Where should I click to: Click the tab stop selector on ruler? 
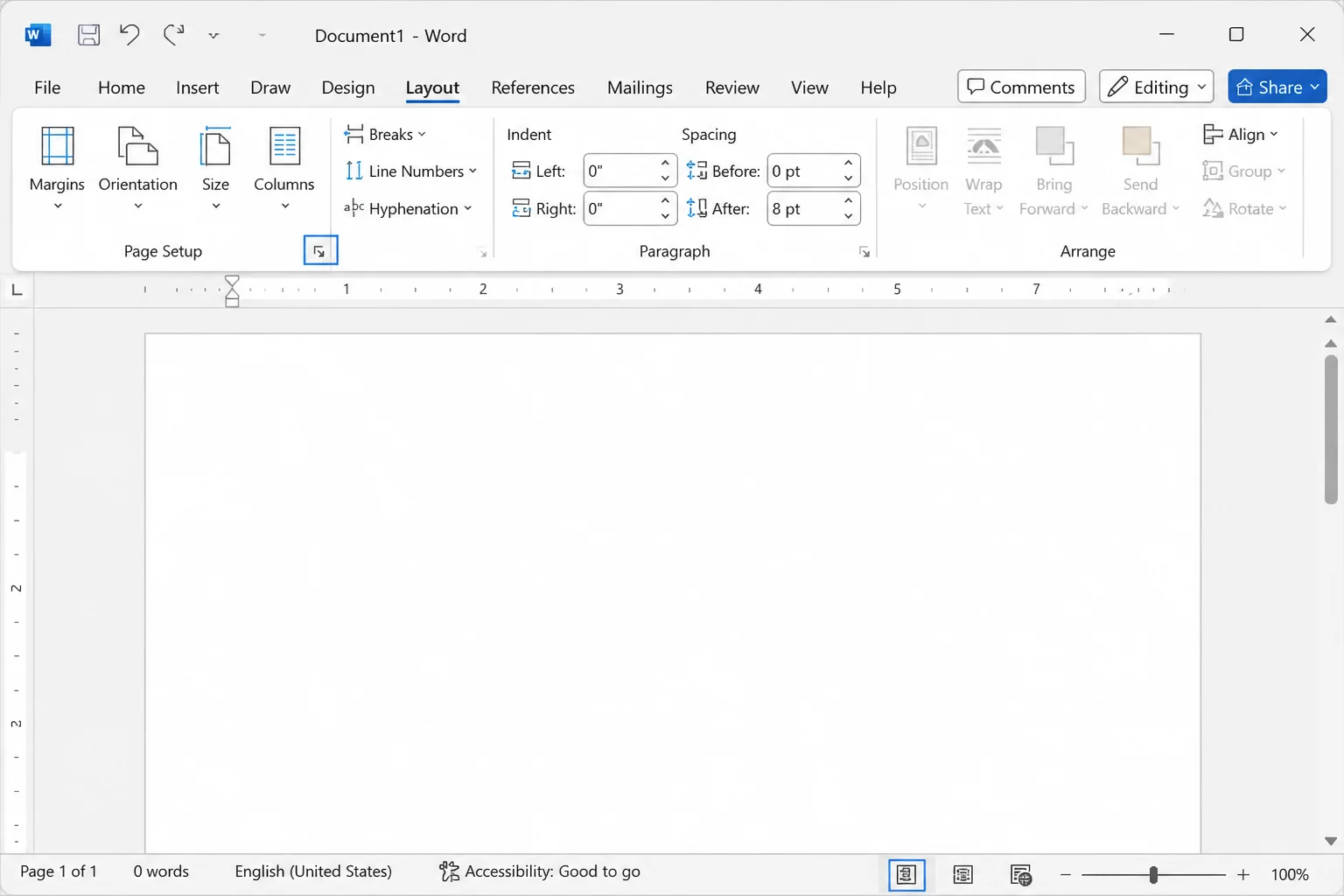coord(17,290)
